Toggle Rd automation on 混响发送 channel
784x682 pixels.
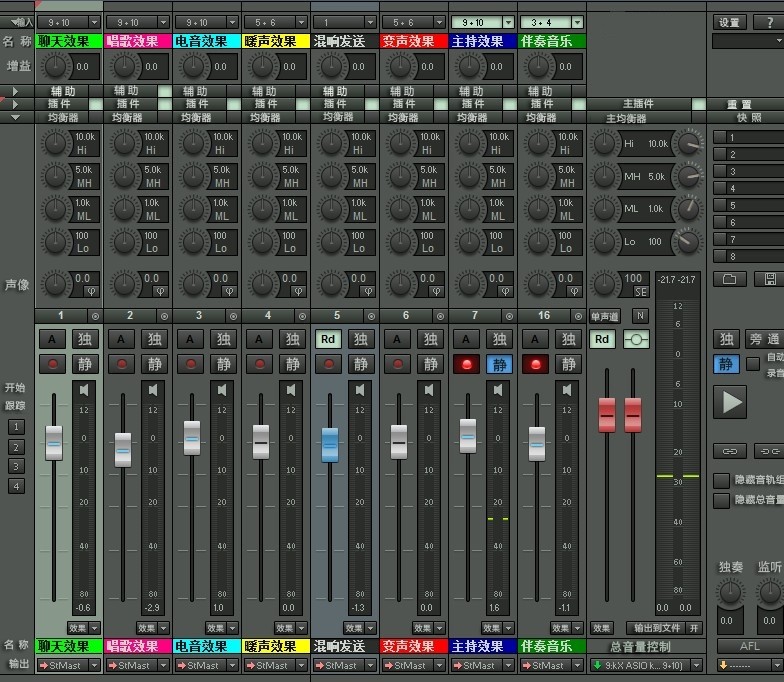tap(328, 340)
